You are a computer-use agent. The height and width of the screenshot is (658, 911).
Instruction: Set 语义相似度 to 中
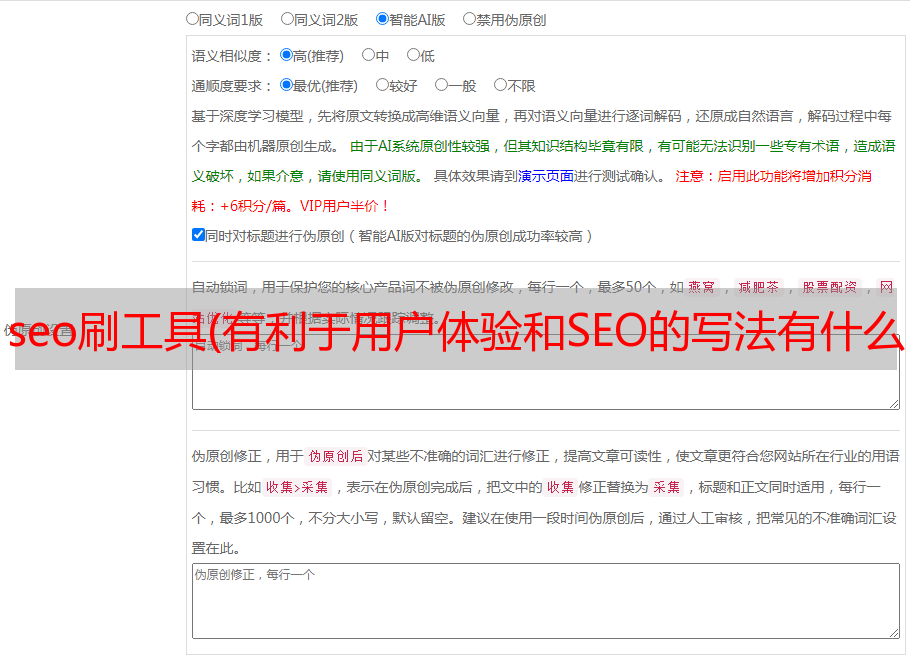368,55
